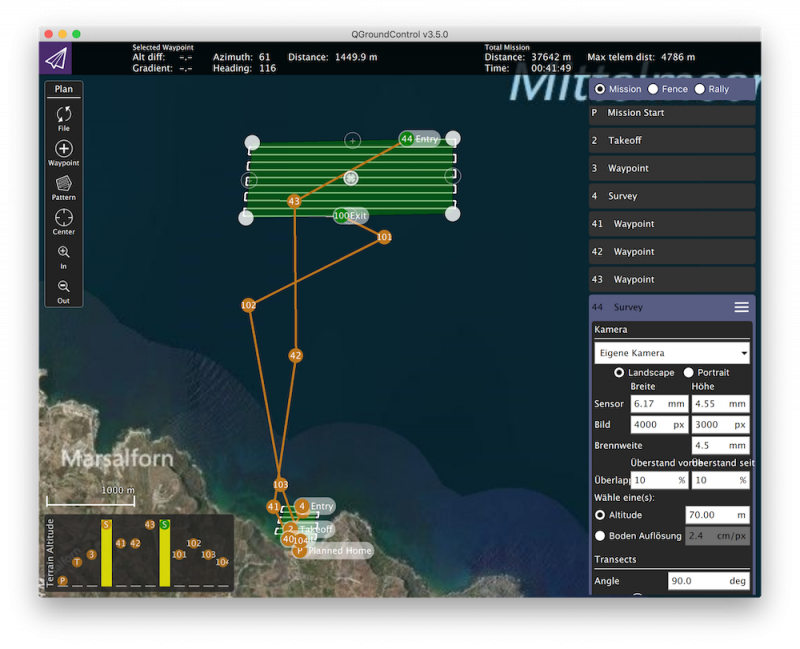The height and width of the screenshot is (649, 800).
Task: Click the Altitude 70.00 m field
Action: pyautogui.click(x=717, y=515)
